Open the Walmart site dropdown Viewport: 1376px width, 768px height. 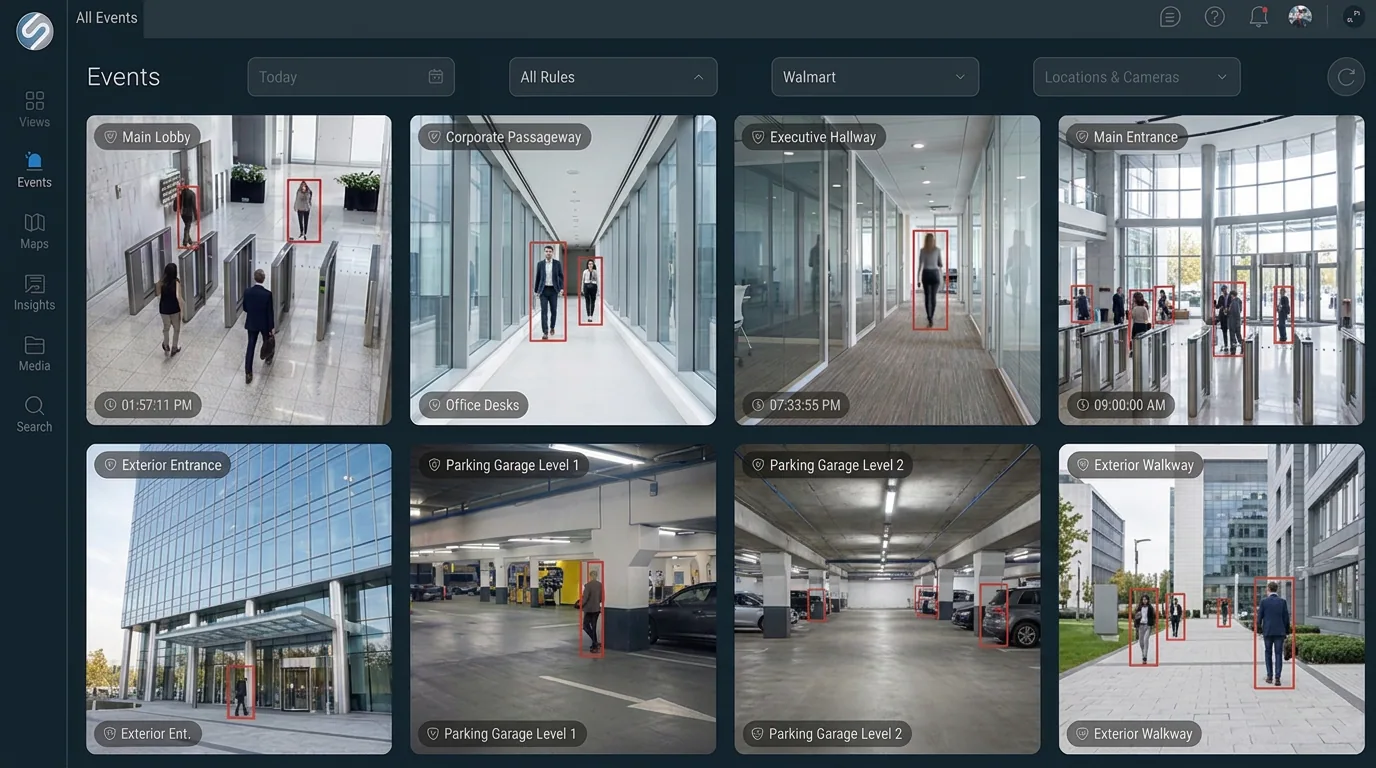point(875,77)
